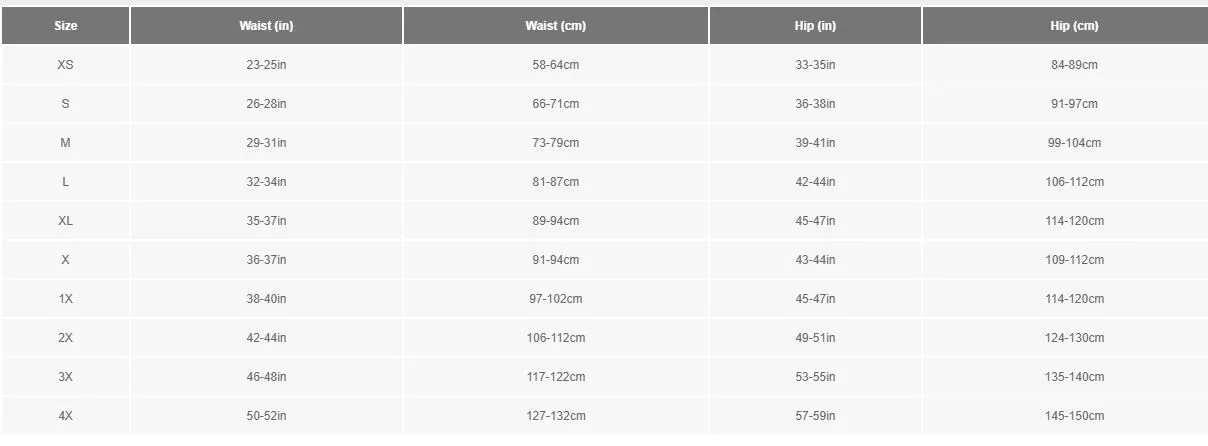Select the 4X size cell
The image size is (1208, 446).
(x=65, y=416)
